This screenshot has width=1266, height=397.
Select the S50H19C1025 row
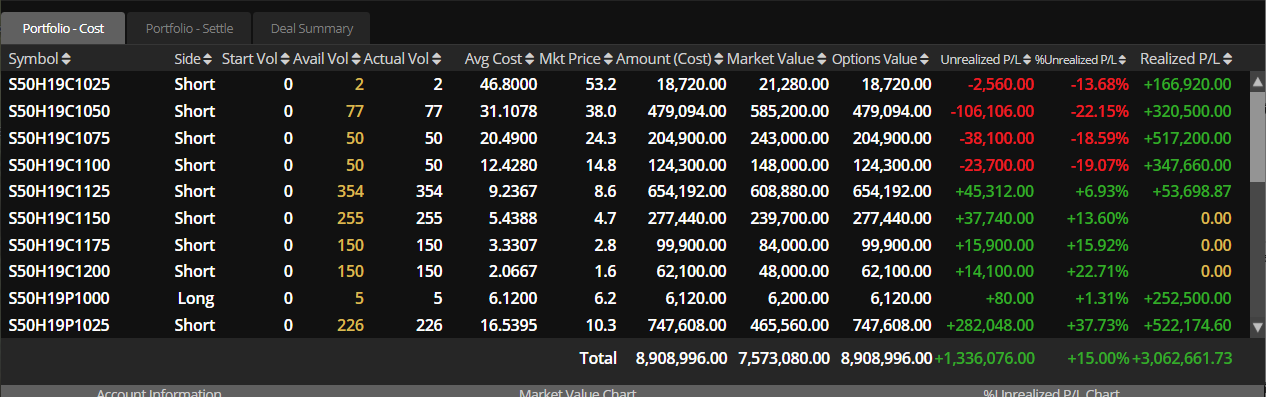pyautogui.click(x=624, y=84)
